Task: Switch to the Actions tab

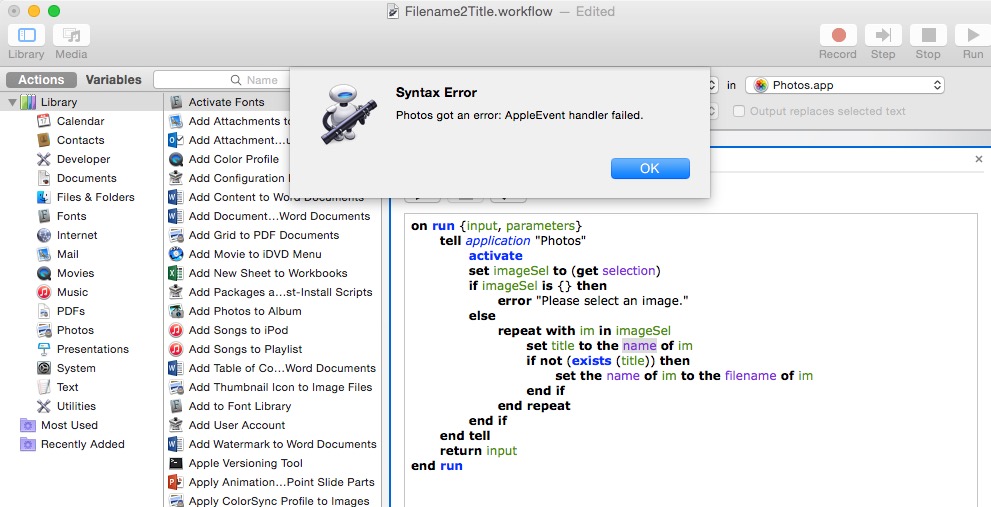Action: coord(41,80)
